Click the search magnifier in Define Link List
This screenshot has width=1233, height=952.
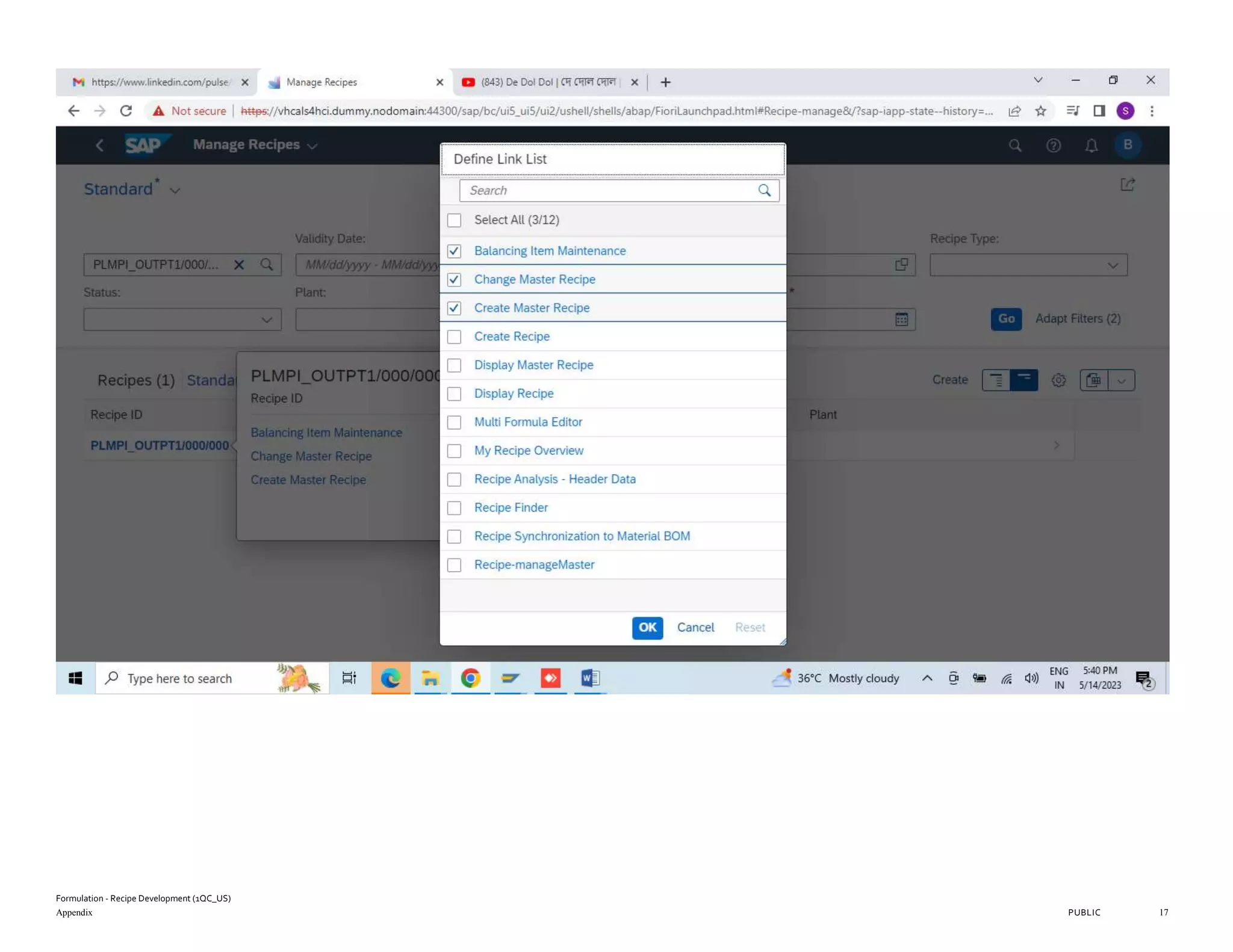(x=764, y=190)
